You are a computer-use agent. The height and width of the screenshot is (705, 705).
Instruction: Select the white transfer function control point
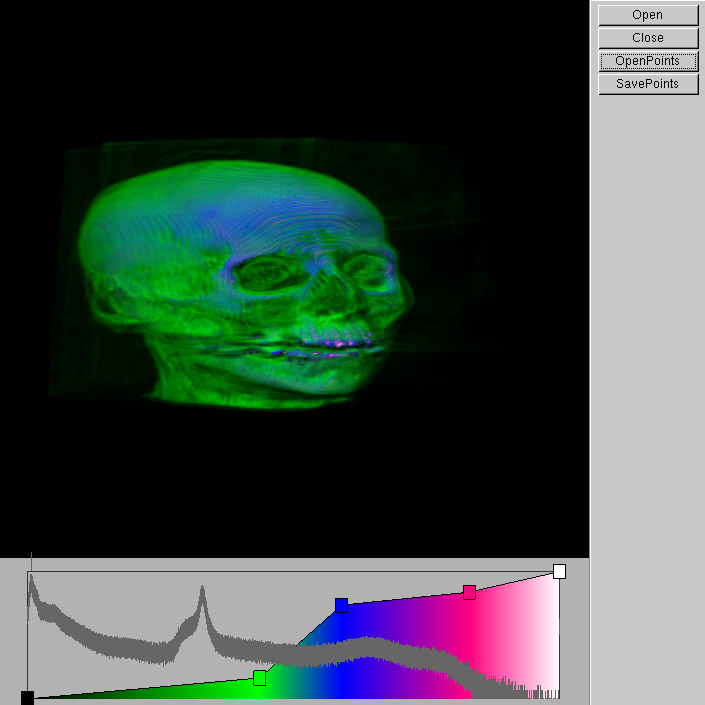(x=559, y=571)
